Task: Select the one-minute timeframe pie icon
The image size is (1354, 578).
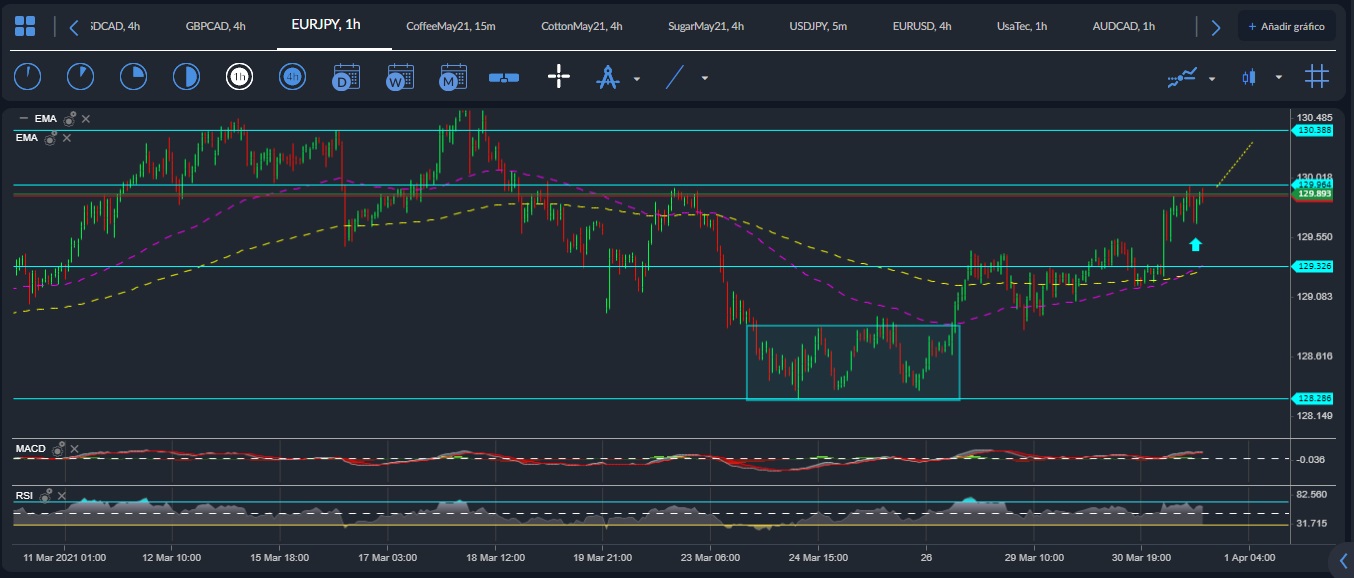Action: (x=27, y=76)
